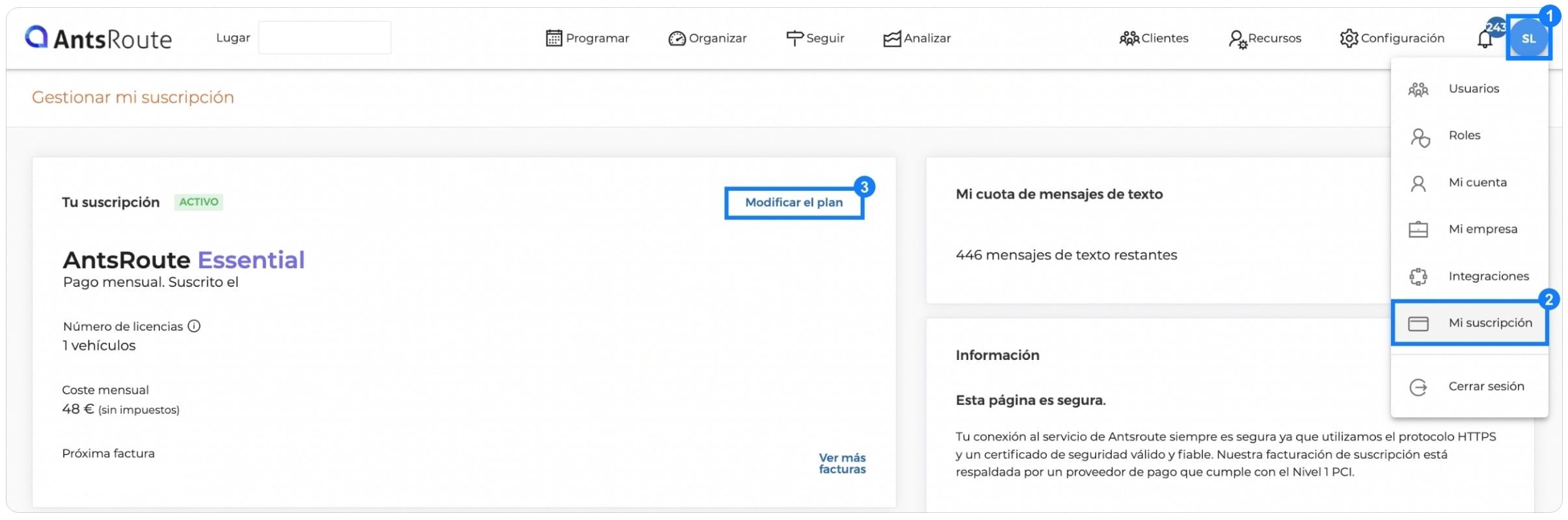This screenshot has height=520, width=1568.
Task: Click the 48 € monthly cost value
Action: click(78, 409)
